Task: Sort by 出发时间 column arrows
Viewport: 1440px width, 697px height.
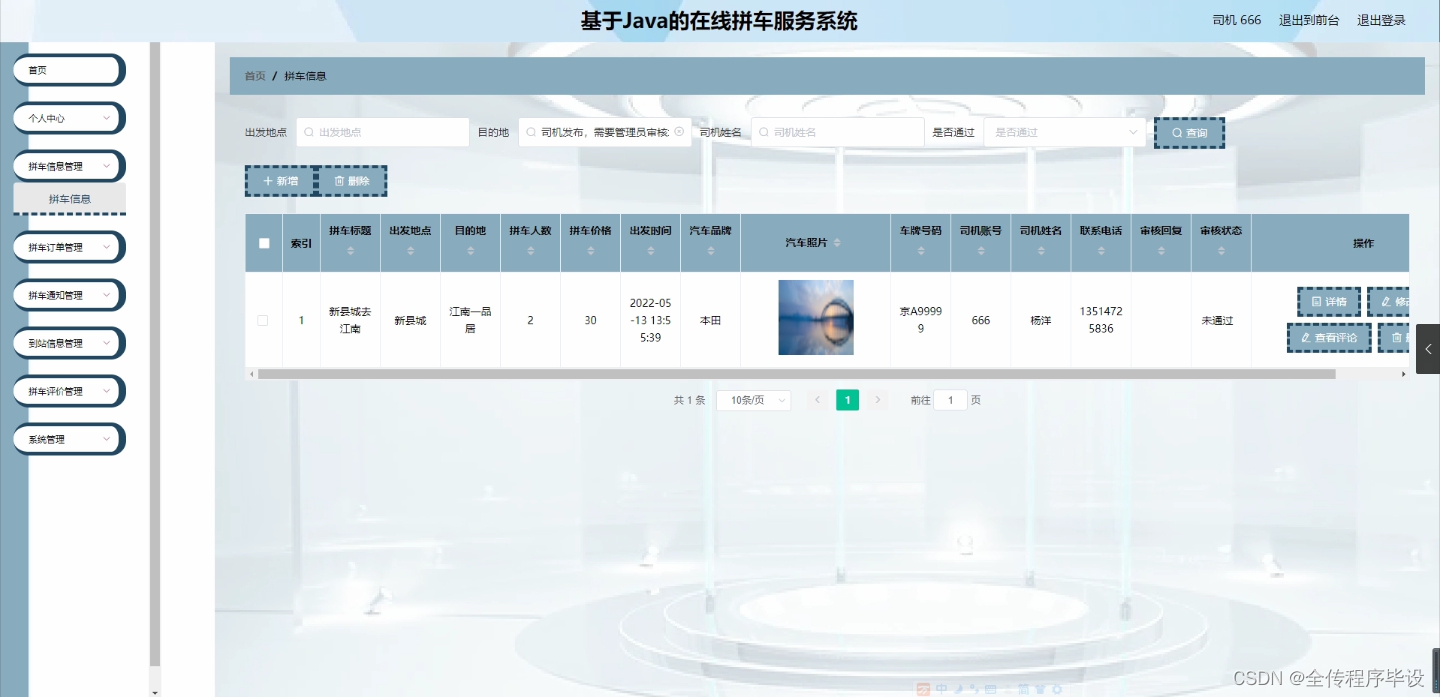Action: [x=650, y=251]
